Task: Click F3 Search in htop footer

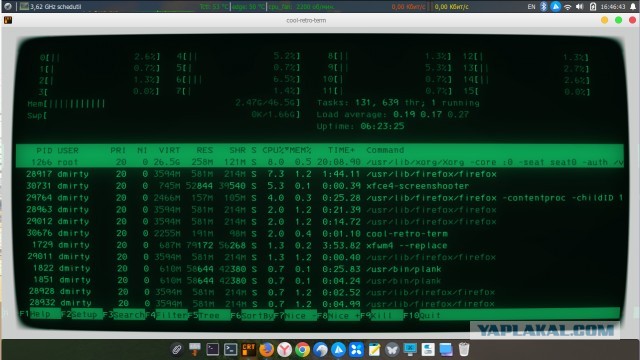Action: pos(124,315)
